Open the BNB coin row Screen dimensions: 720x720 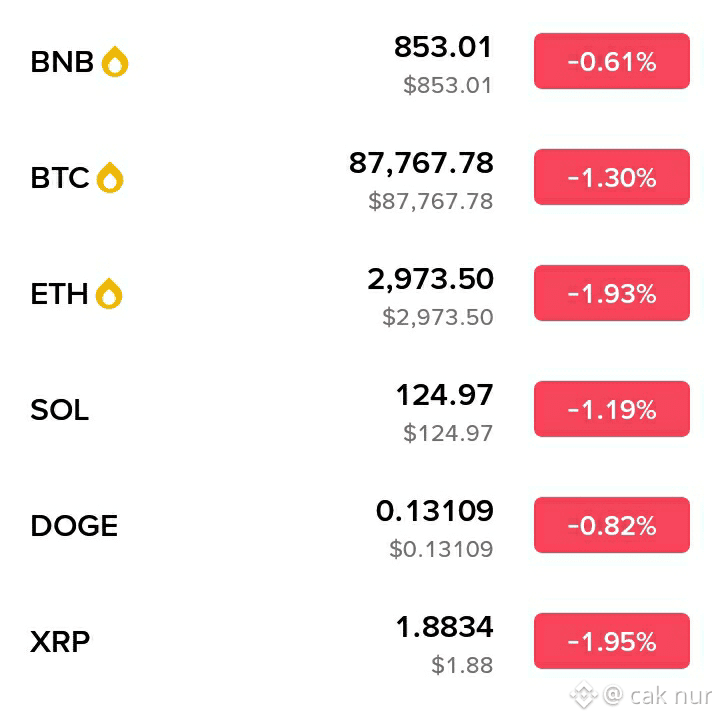360,62
